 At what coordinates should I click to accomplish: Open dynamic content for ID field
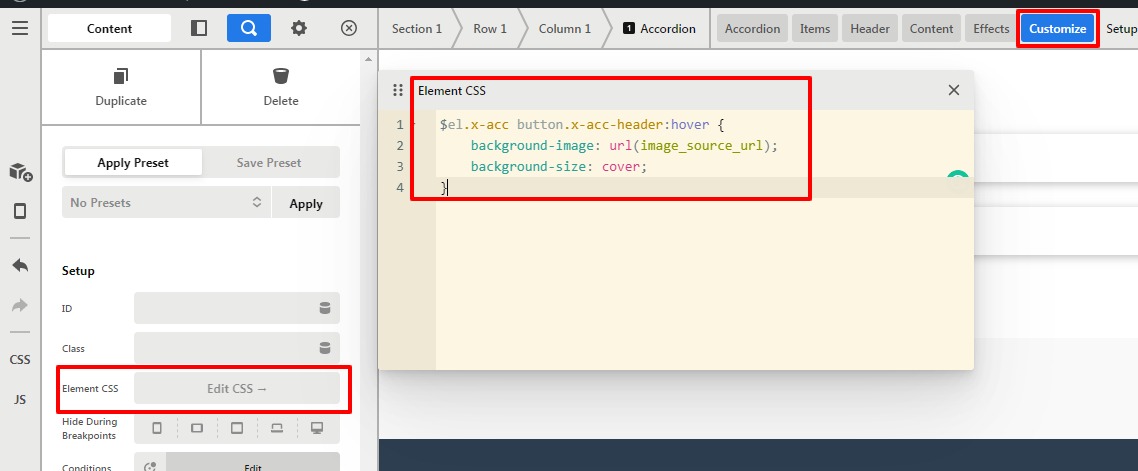[x=324, y=308]
